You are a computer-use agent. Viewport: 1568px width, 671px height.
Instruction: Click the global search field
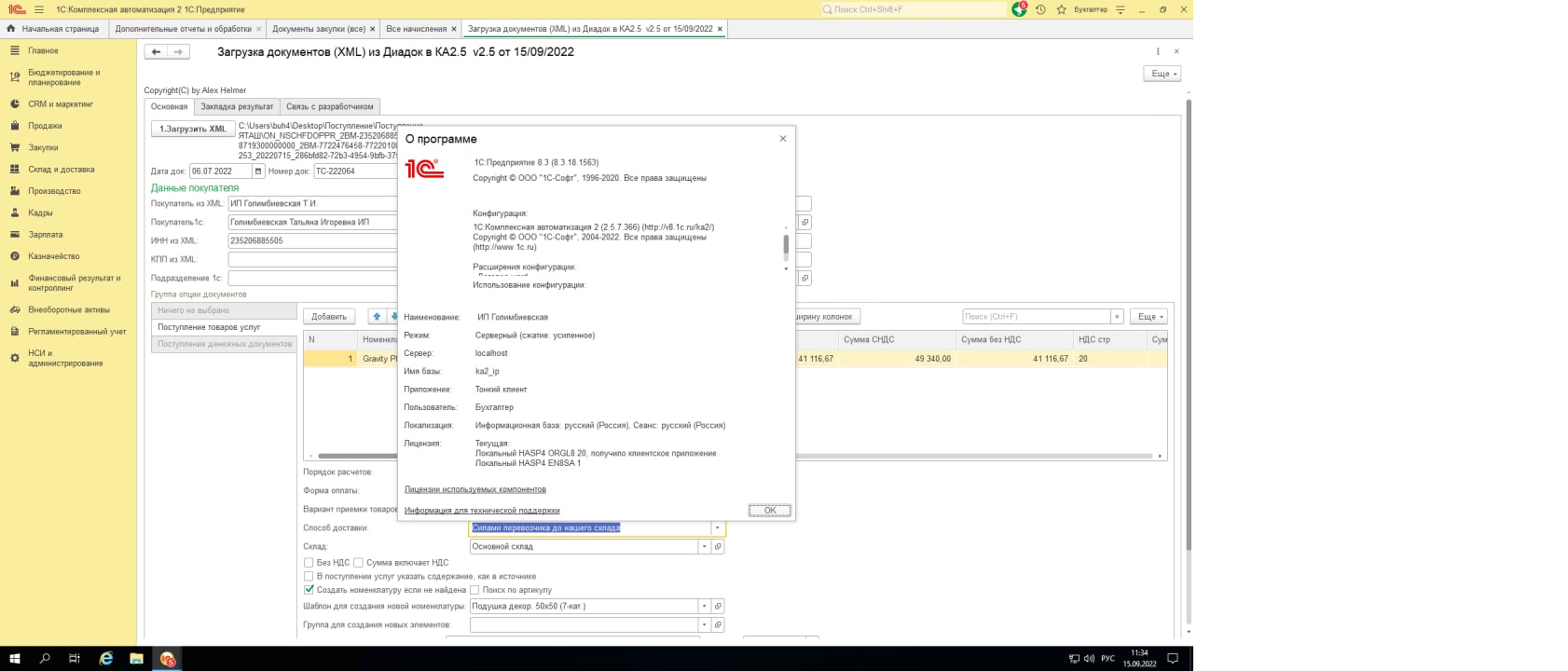tap(914, 9)
